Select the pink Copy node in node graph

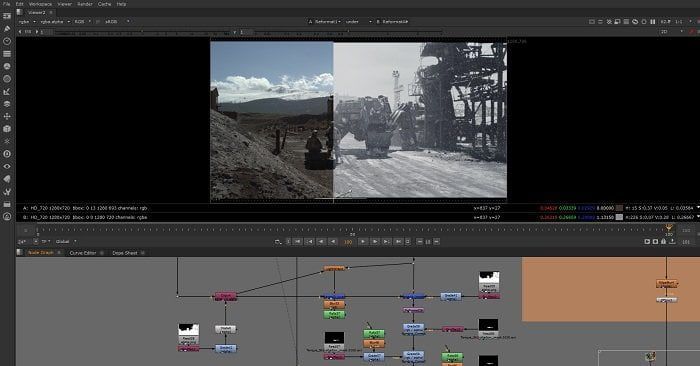(x=225, y=296)
